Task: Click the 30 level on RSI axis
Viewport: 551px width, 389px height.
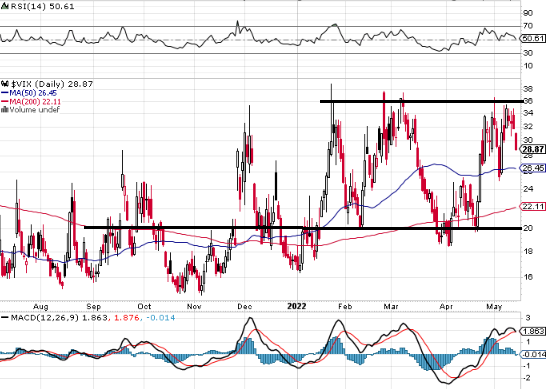Action: click(x=528, y=53)
